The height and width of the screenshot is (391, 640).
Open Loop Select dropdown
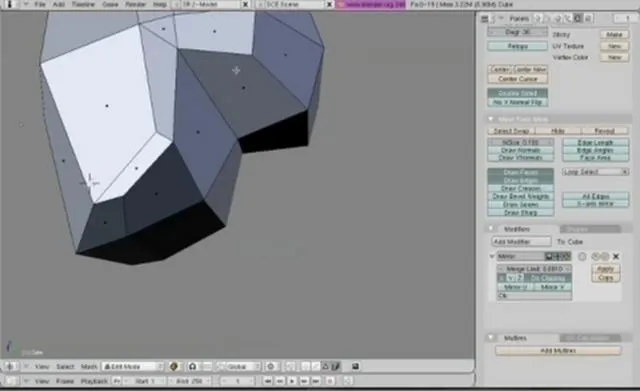(595, 172)
